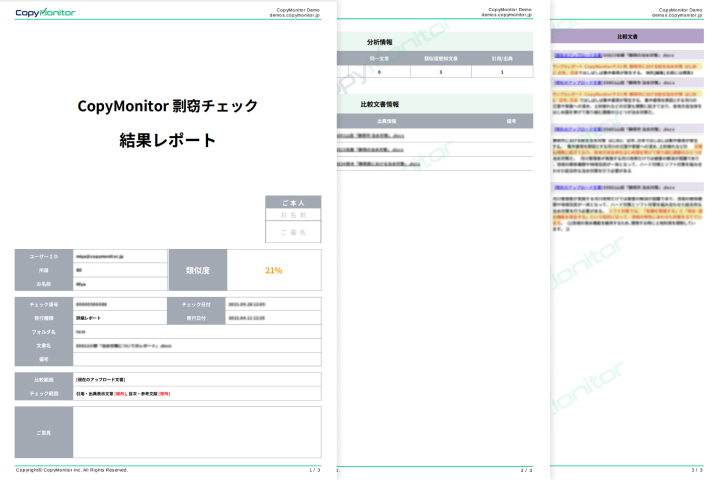This screenshot has width=721, height=481.
Task: Click the CopyMonitor logo on page one
Action: [x=45, y=12]
